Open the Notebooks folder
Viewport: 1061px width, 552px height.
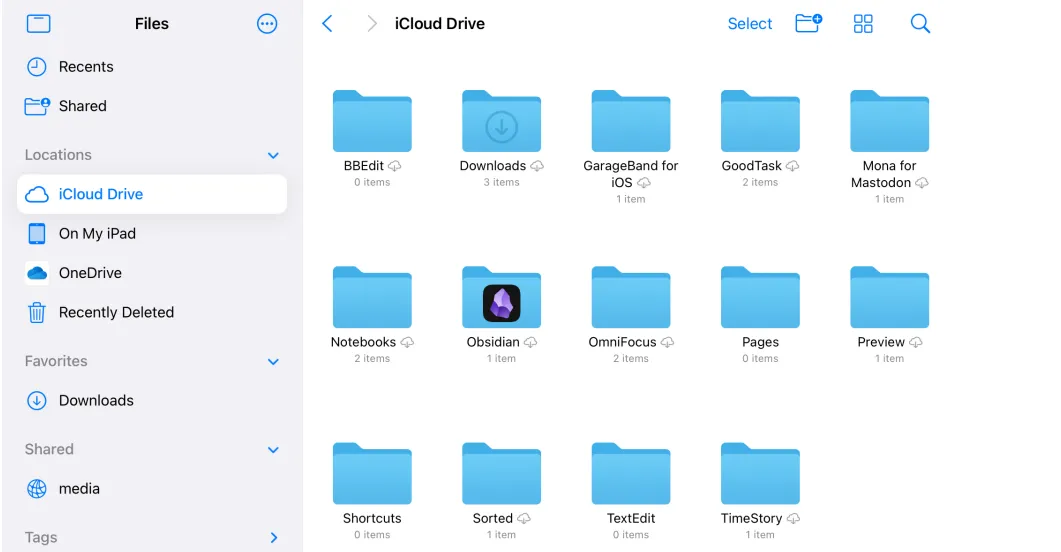point(372,298)
